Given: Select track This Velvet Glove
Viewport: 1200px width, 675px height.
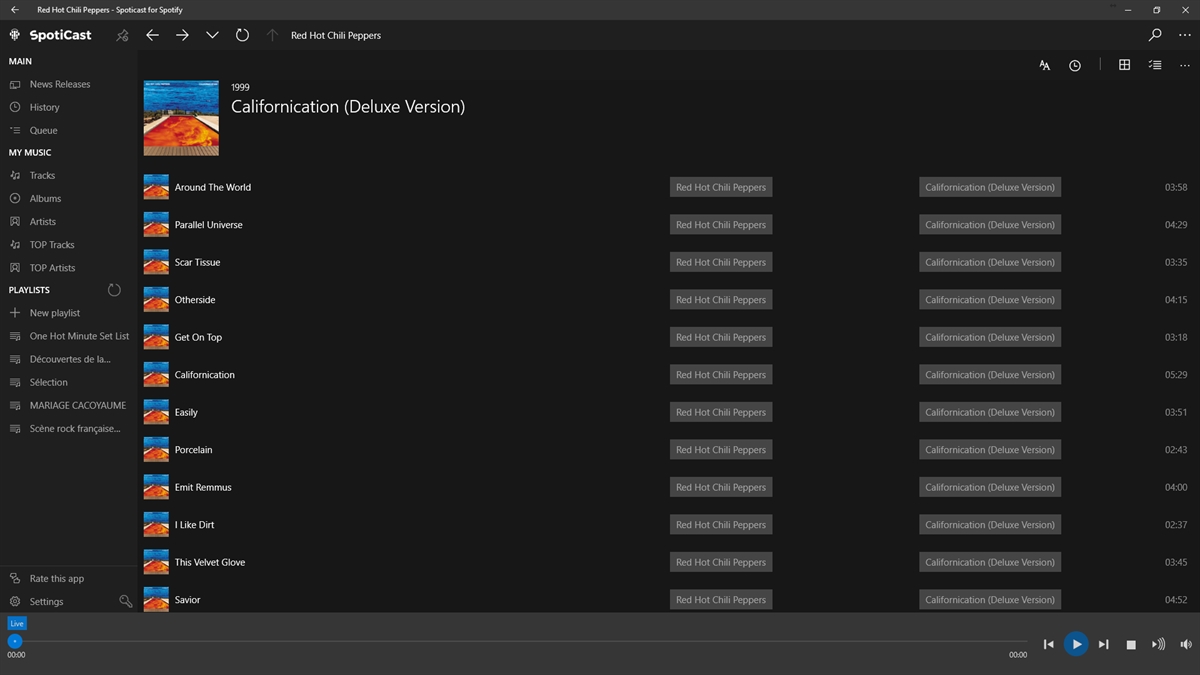Looking at the screenshot, I should click(210, 562).
